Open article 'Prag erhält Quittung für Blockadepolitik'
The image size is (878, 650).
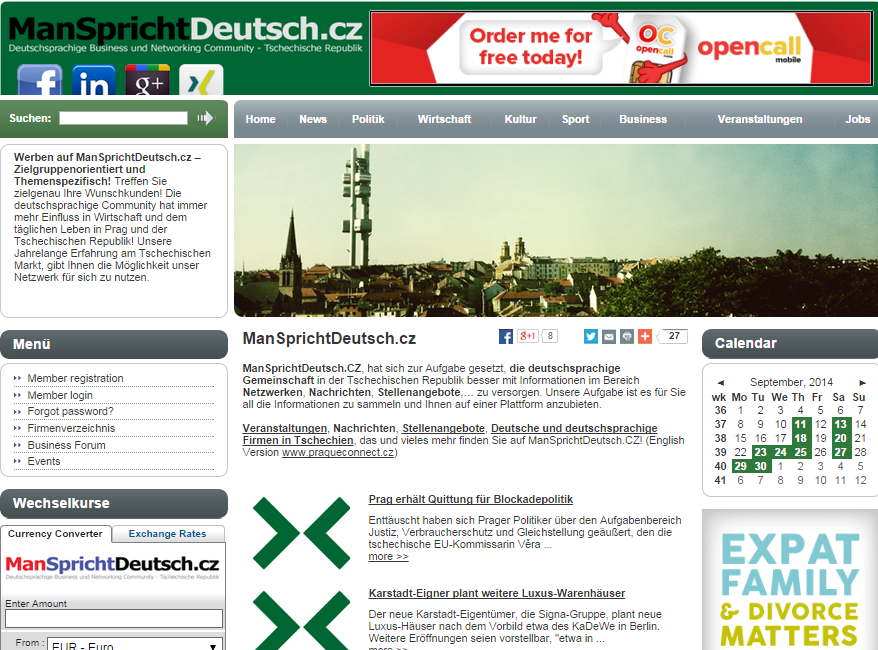point(470,499)
